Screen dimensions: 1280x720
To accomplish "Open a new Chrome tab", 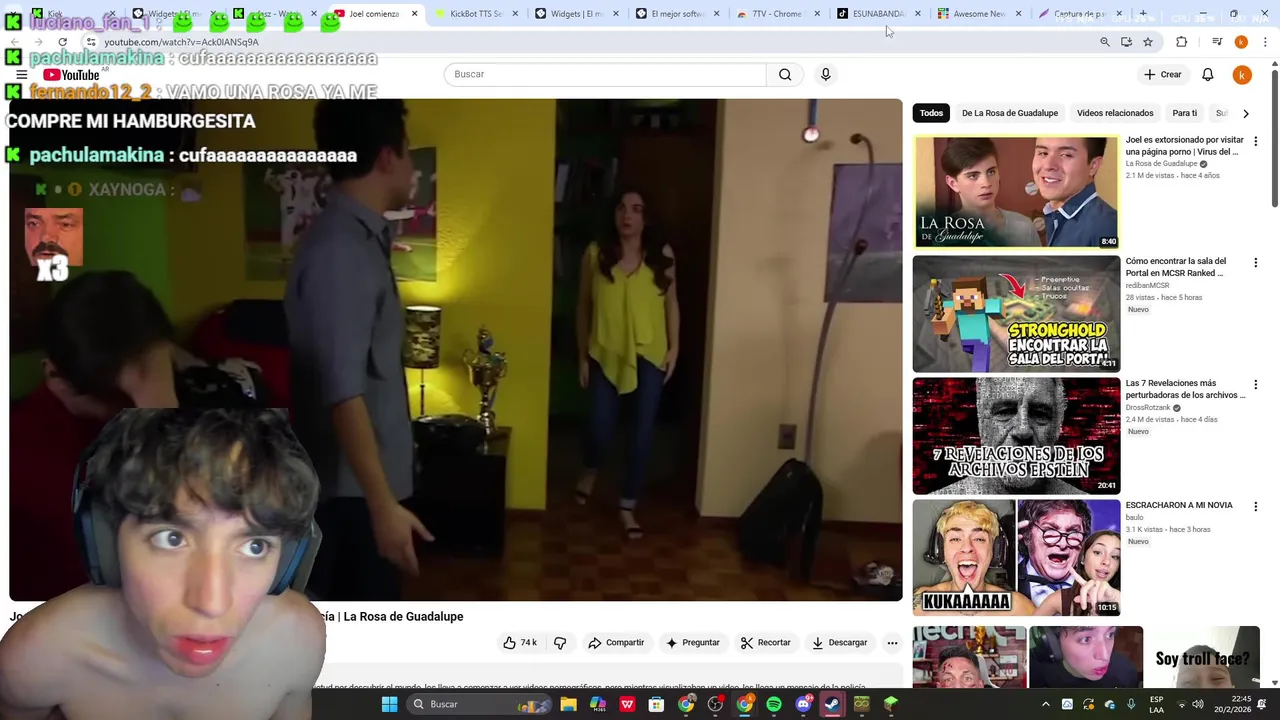I will point(1143,14).
